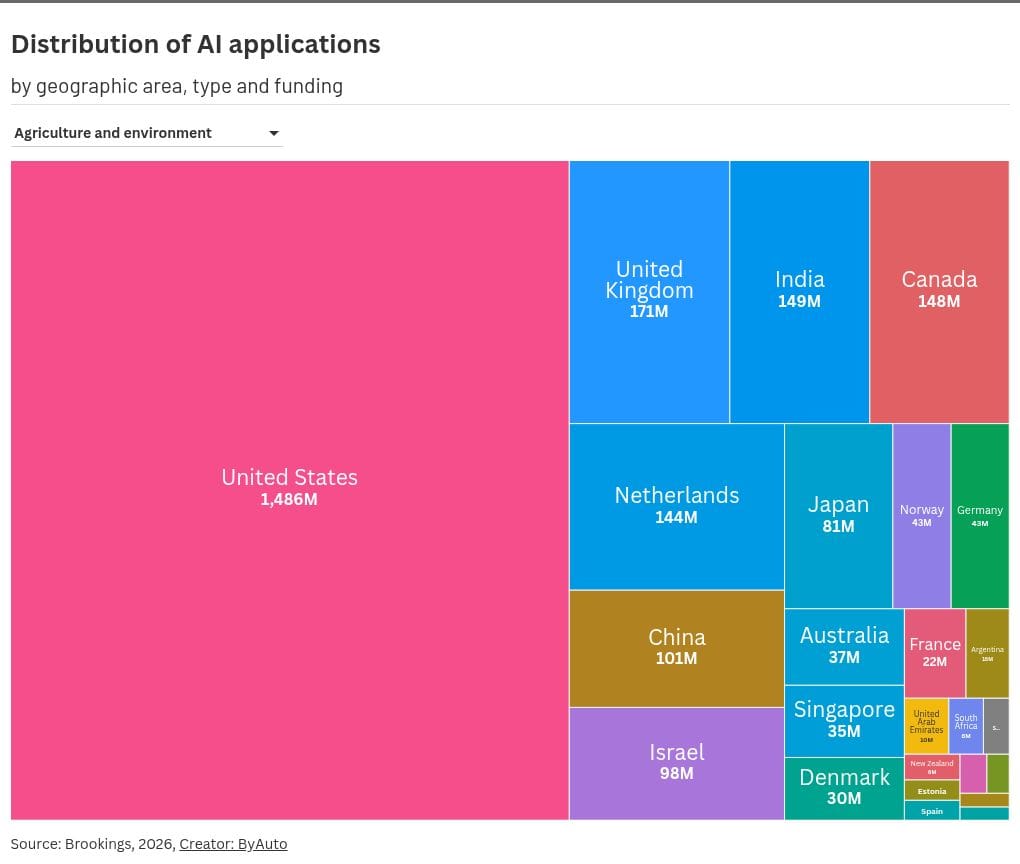1020x864 pixels.
Task: Select the South Africa block
Action: tap(966, 726)
